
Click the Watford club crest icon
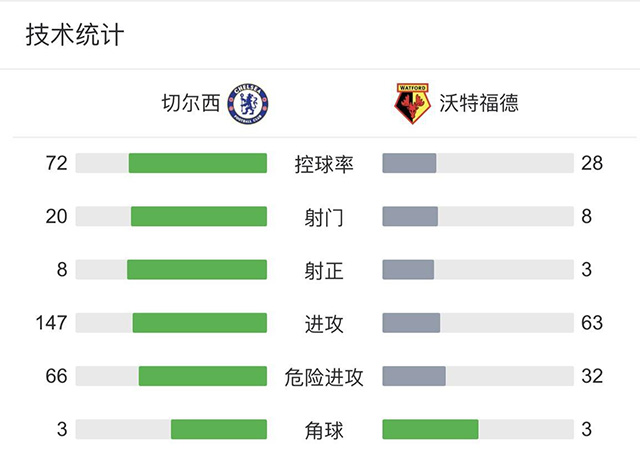point(408,102)
